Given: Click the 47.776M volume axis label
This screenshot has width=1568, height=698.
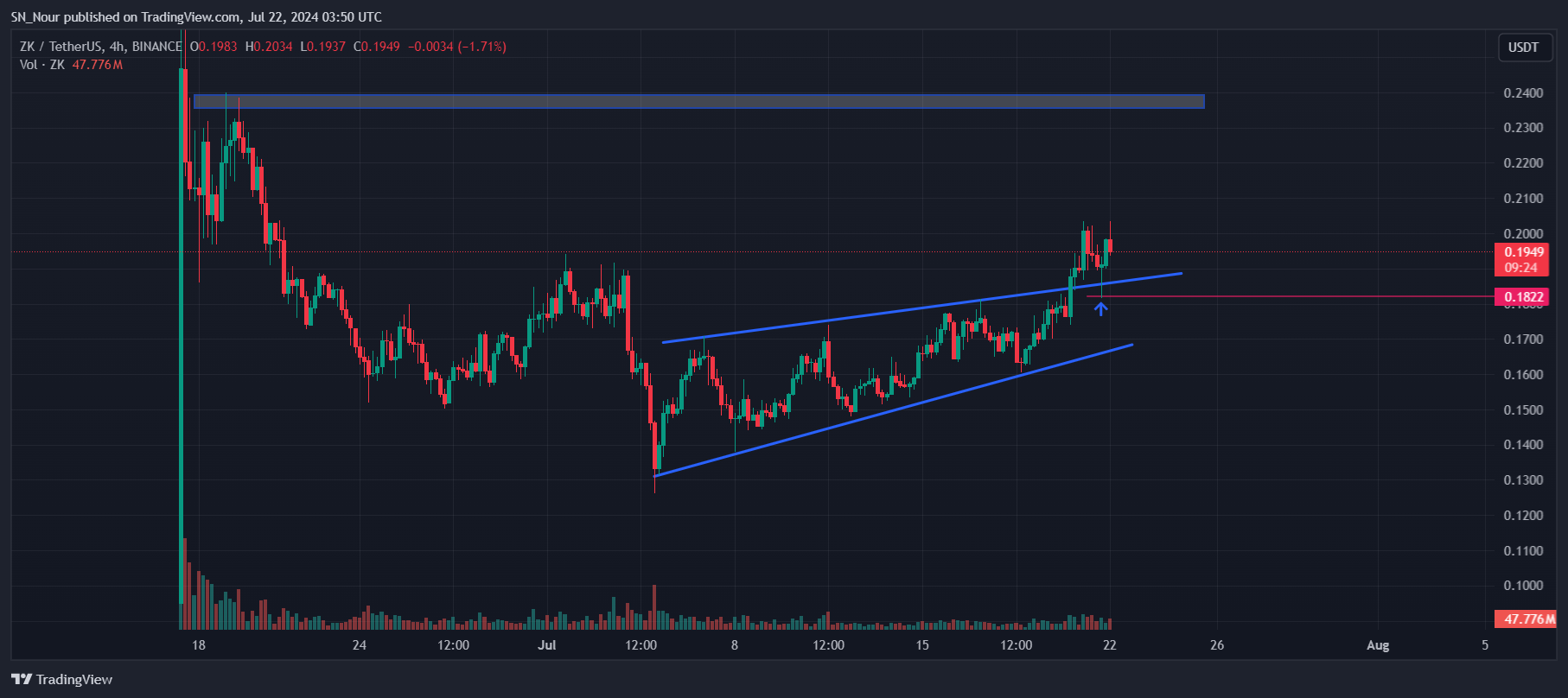Looking at the screenshot, I should coord(1527,619).
